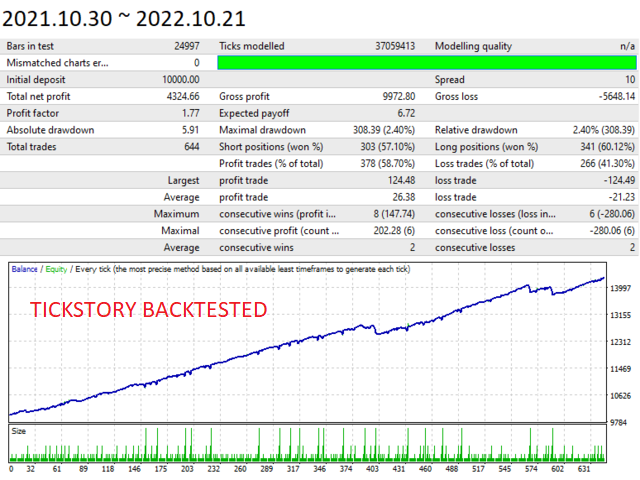This screenshot has width=640, height=480.
Task: Click the Gross profit value 9972.80
Action: pos(399,96)
